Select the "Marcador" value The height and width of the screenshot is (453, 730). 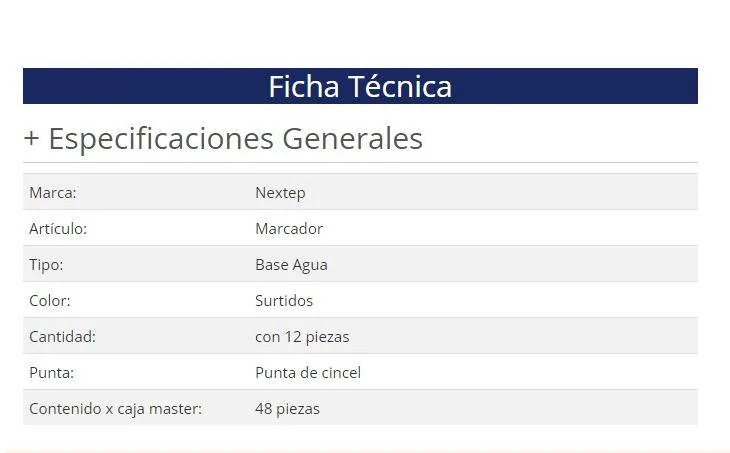pyautogui.click(x=289, y=229)
